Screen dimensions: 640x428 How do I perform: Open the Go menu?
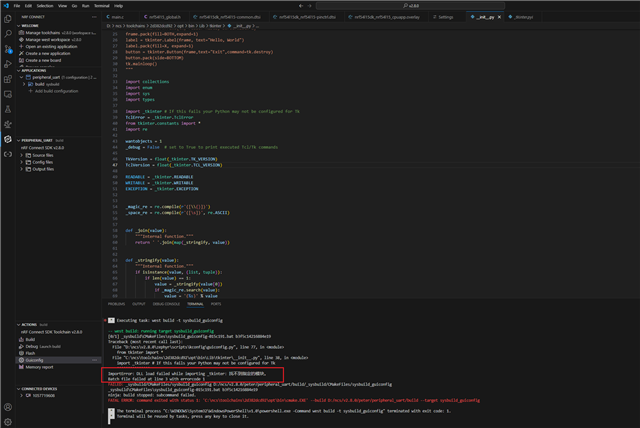click(x=74, y=6)
